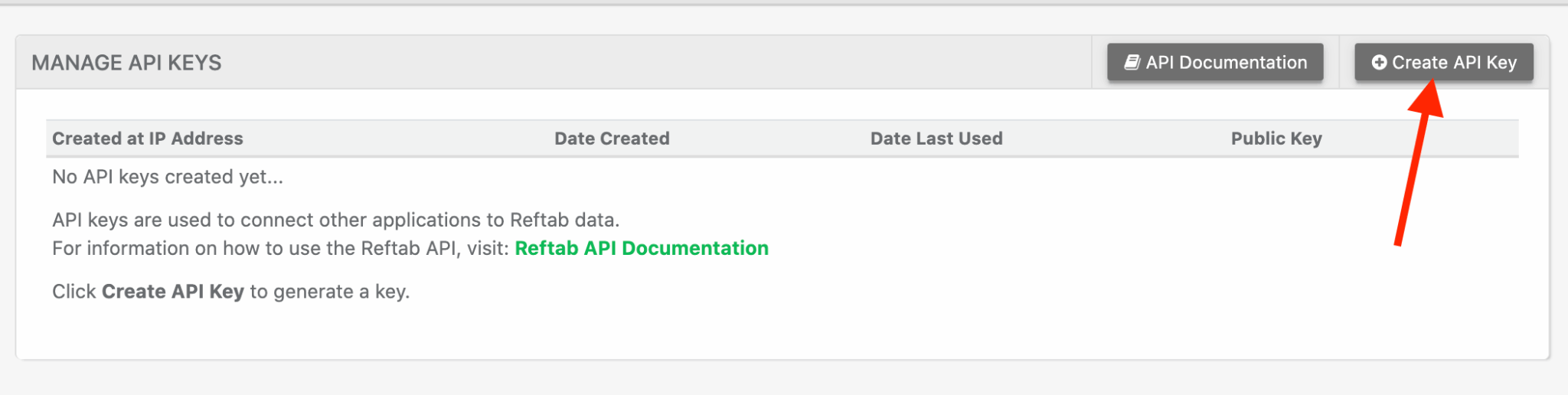Click the leading 'Click' word in last instruction
1568x395 pixels.
click(x=73, y=292)
